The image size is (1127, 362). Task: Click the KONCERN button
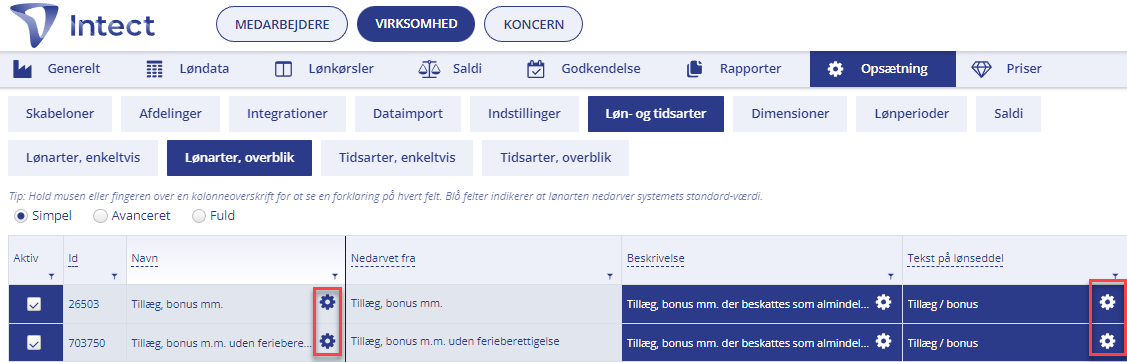[x=533, y=24]
